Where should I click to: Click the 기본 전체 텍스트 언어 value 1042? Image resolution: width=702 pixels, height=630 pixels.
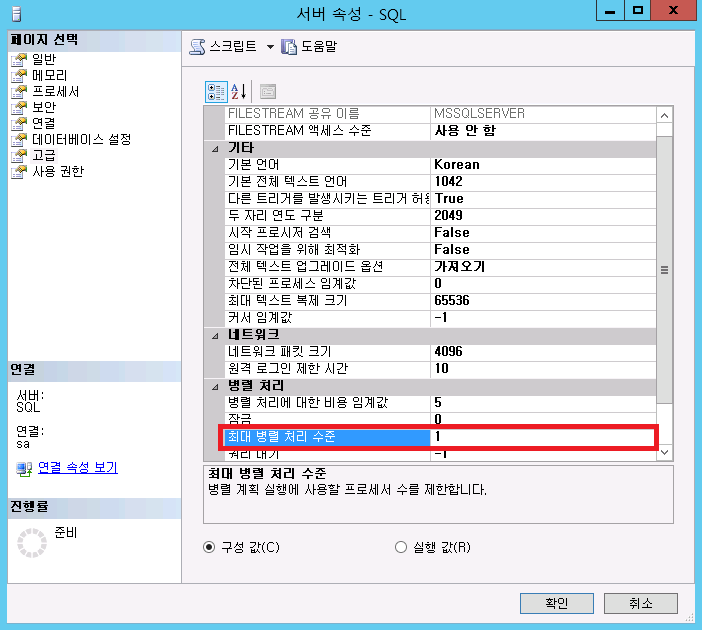coord(448,182)
